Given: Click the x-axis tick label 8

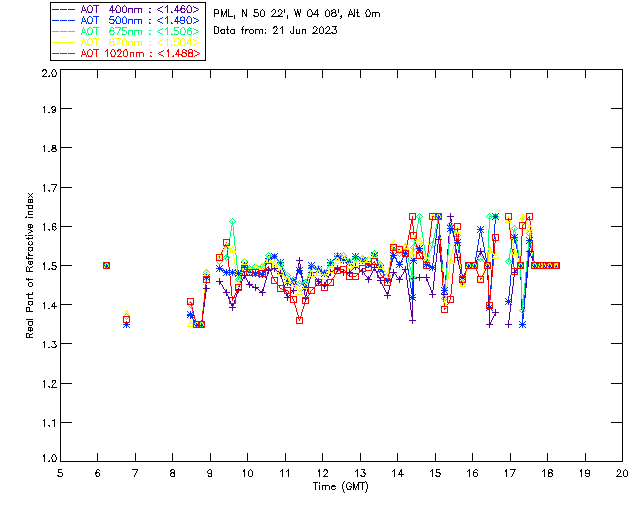Looking at the screenshot, I should (x=173, y=473).
